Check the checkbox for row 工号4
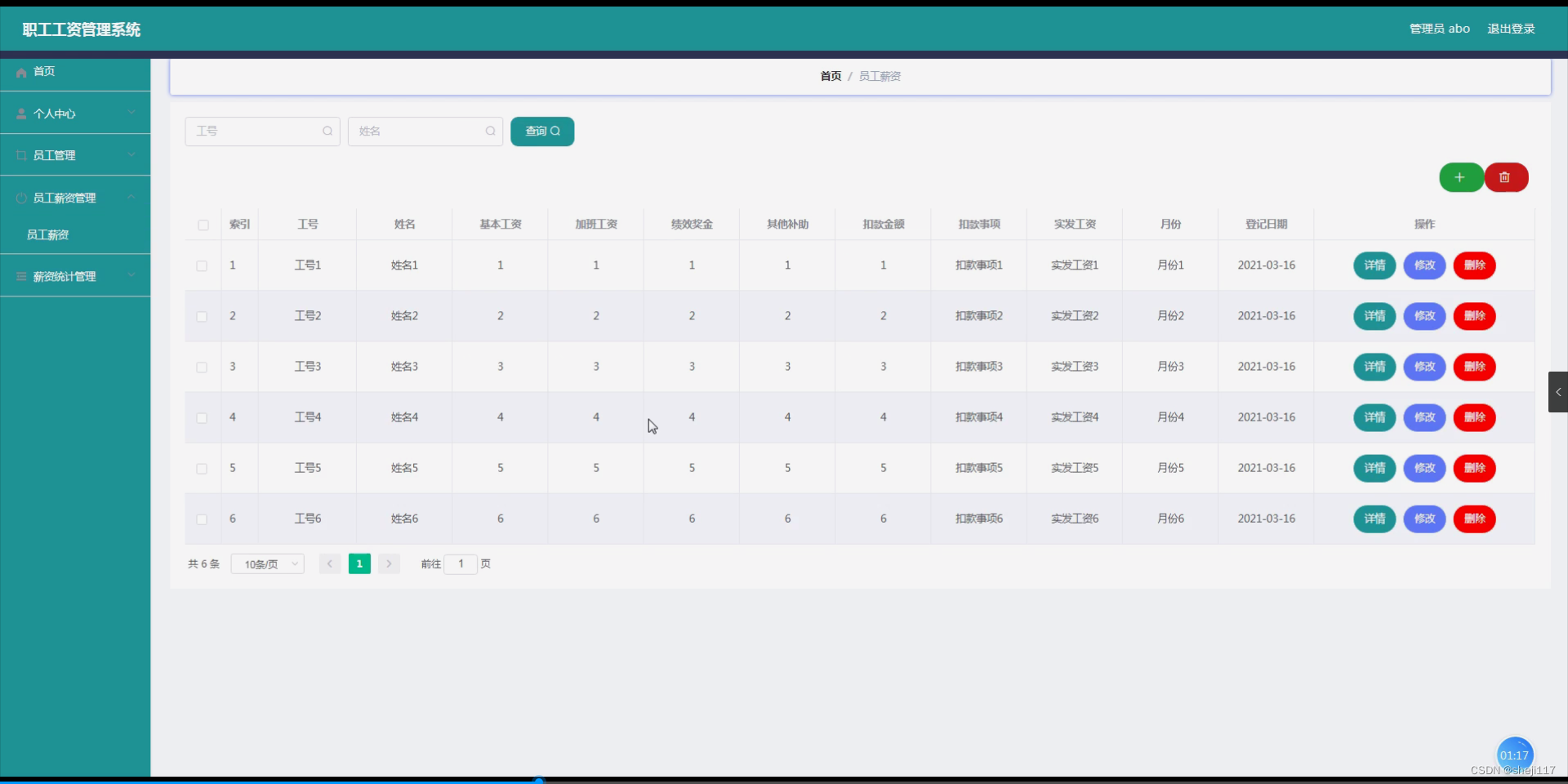Viewport: 1568px width, 784px height. [202, 417]
